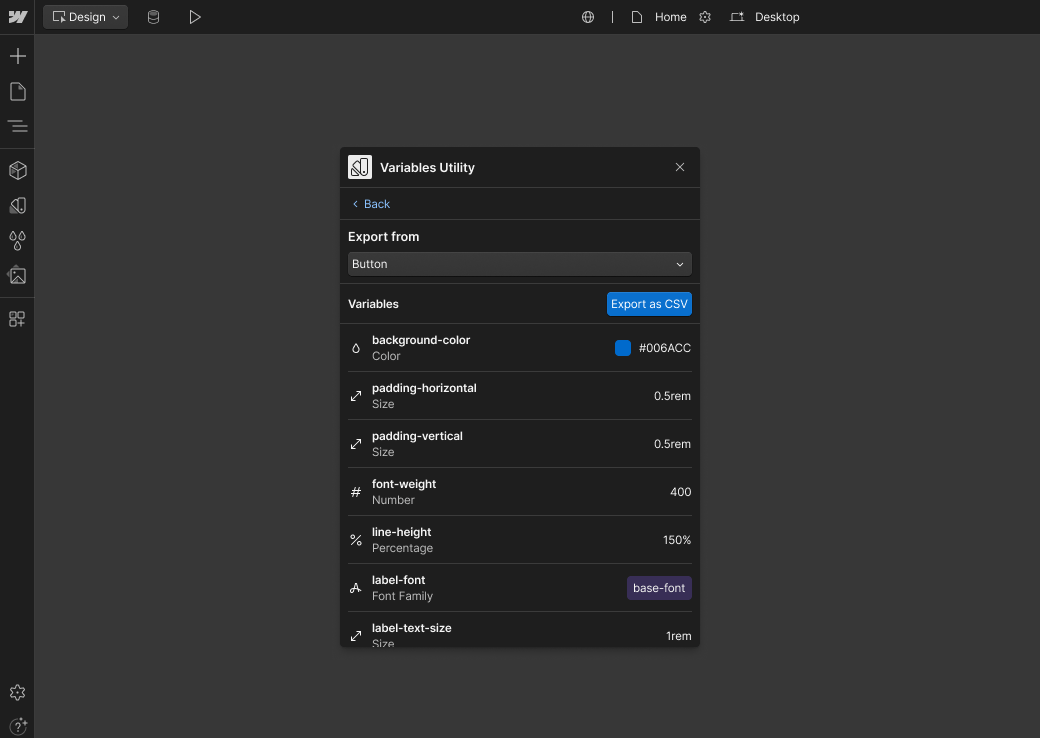Open the Variables panel in sidebar
The image size is (1040, 738).
point(18,206)
